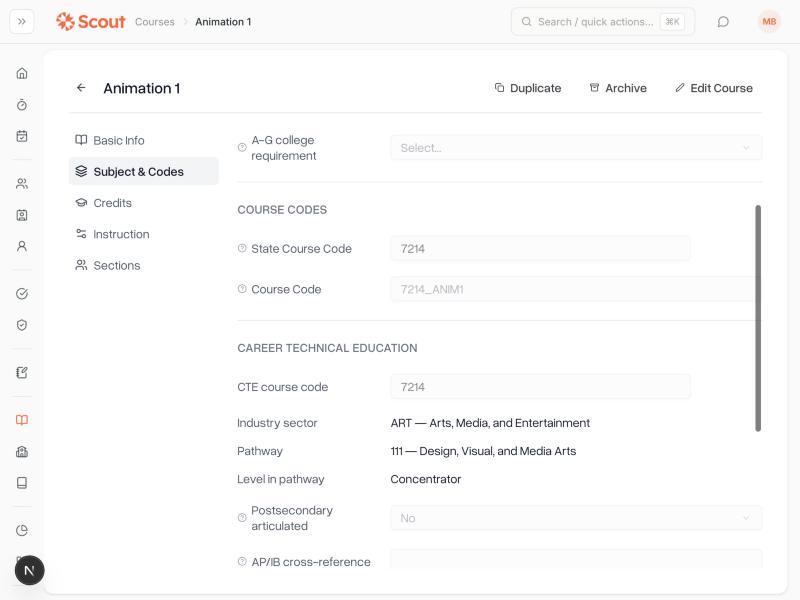Open the chat bubble messages icon

coord(723,21)
